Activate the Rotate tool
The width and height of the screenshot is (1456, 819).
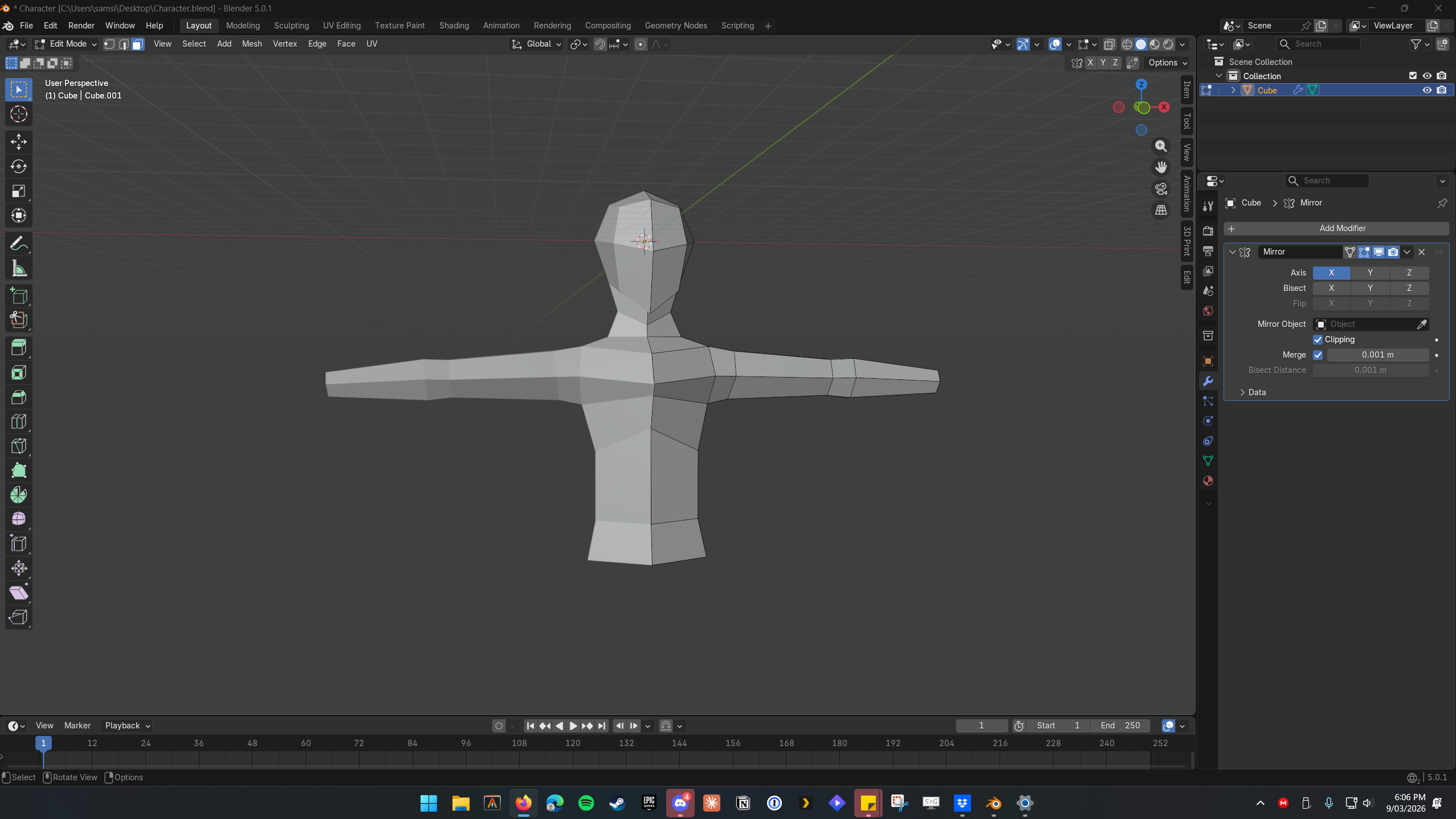point(19,166)
